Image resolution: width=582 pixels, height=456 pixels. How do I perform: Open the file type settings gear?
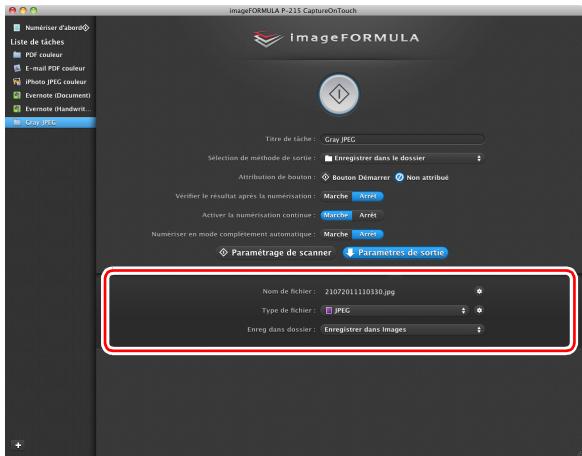[x=479, y=310]
